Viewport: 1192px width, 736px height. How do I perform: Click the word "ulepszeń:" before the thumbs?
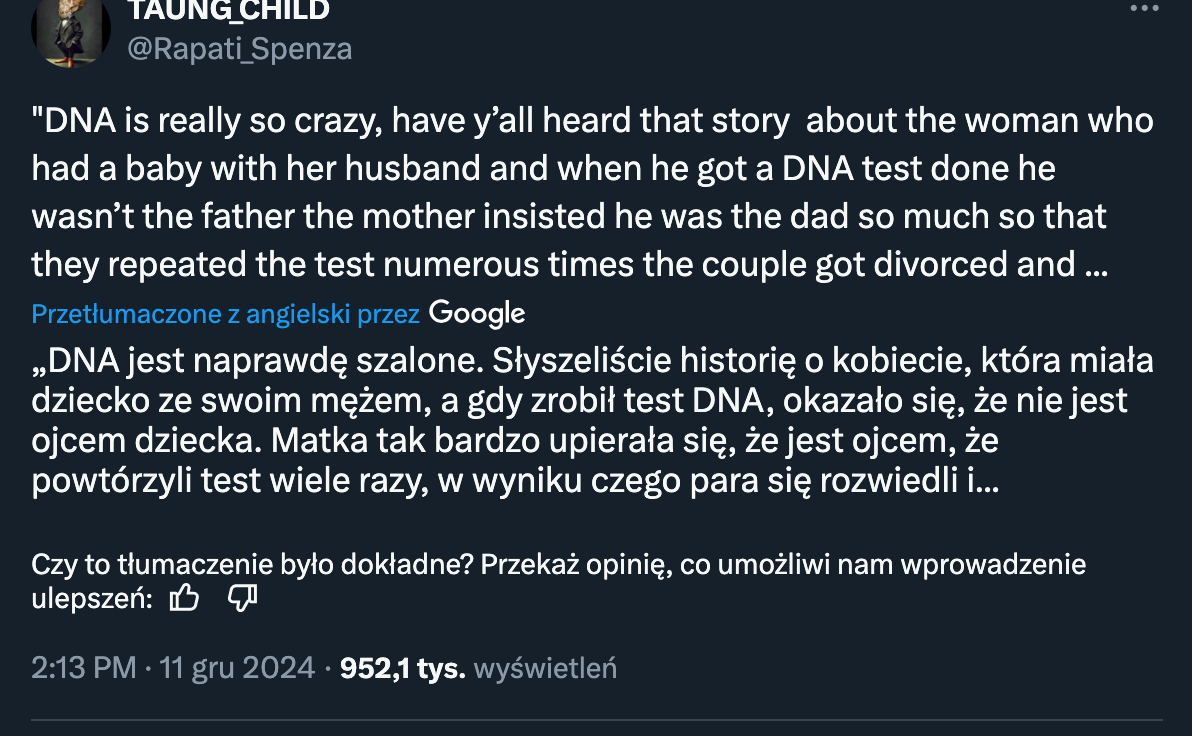coord(92,599)
